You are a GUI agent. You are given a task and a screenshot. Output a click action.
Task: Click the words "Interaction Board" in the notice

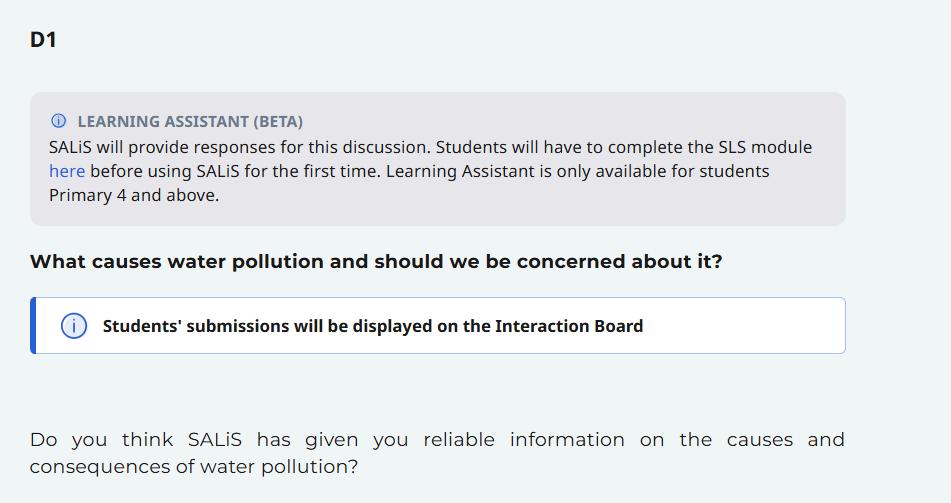click(x=568, y=326)
